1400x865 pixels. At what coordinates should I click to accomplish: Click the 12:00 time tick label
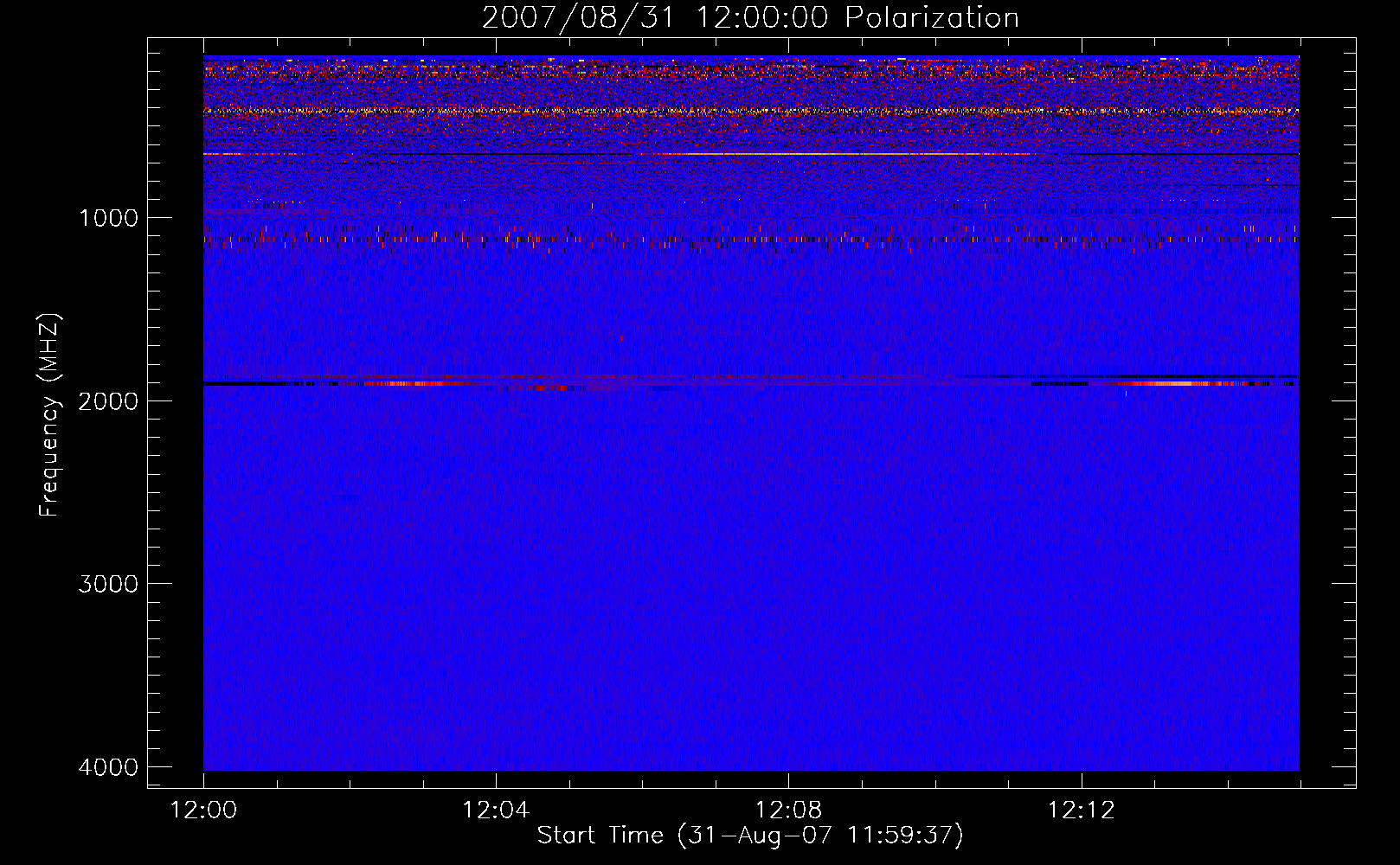pyautogui.click(x=203, y=811)
